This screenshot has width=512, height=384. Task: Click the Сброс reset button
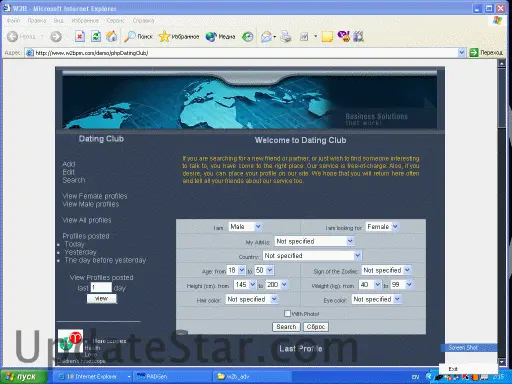tap(316, 327)
